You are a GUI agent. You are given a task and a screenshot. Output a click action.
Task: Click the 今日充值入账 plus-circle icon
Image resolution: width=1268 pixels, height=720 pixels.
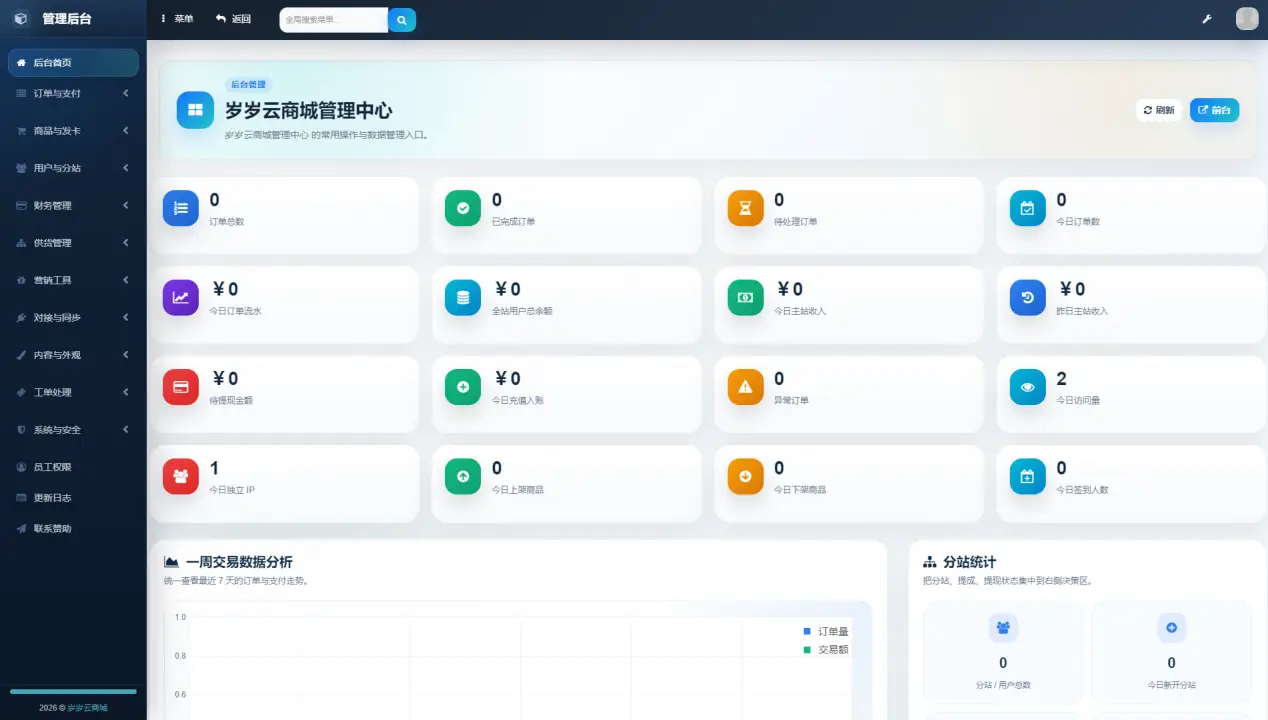(x=463, y=387)
